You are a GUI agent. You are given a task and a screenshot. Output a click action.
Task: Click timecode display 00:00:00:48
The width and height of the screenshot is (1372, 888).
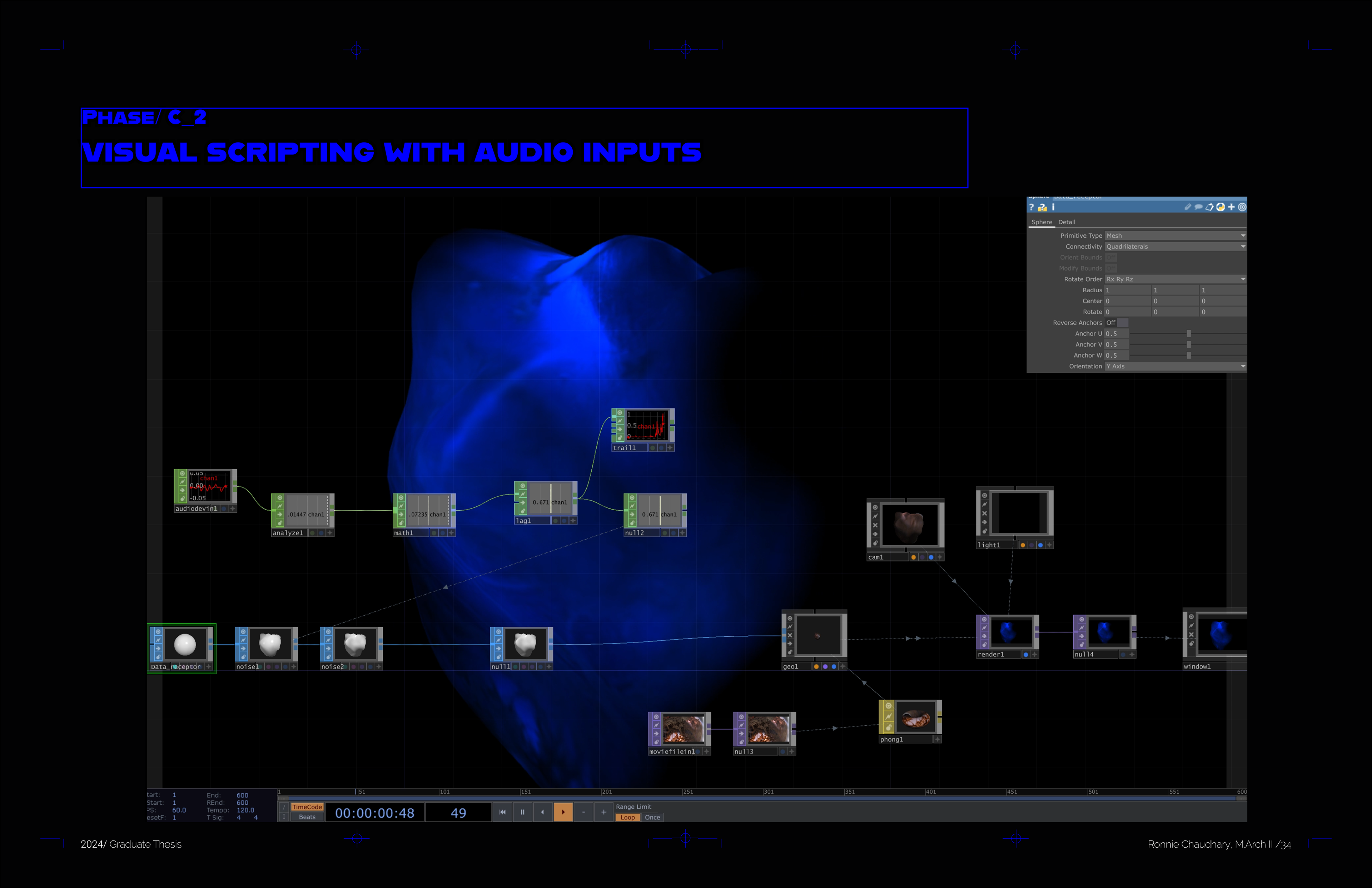point(375,813)
